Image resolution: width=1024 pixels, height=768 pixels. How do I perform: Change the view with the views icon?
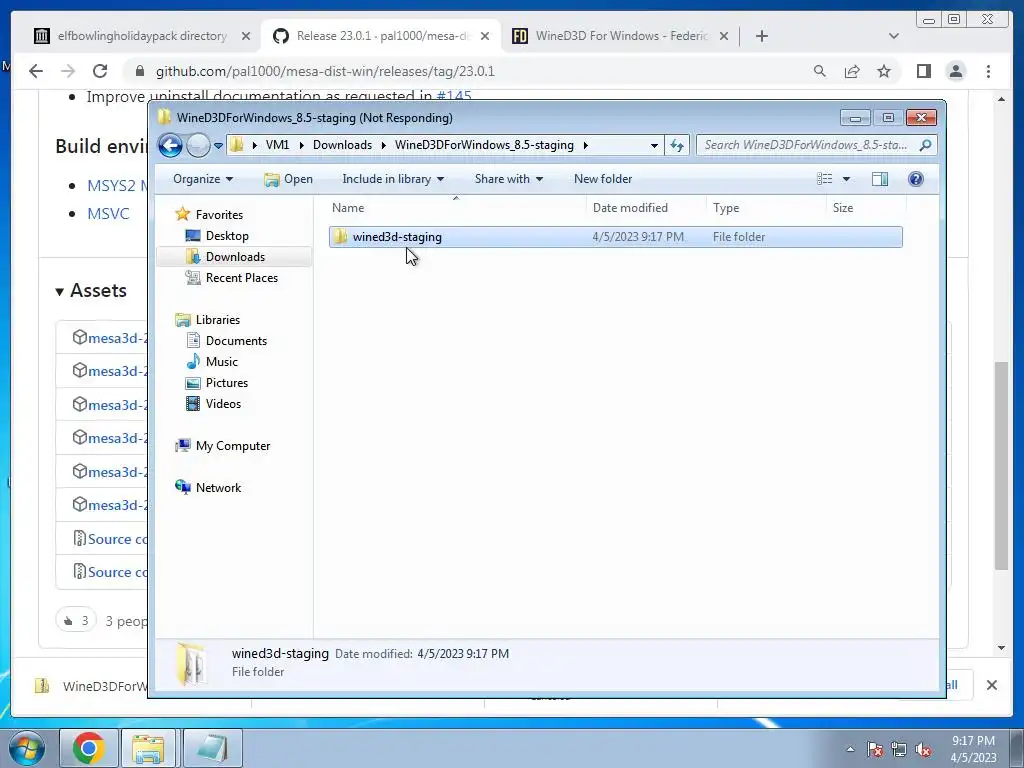825,179
